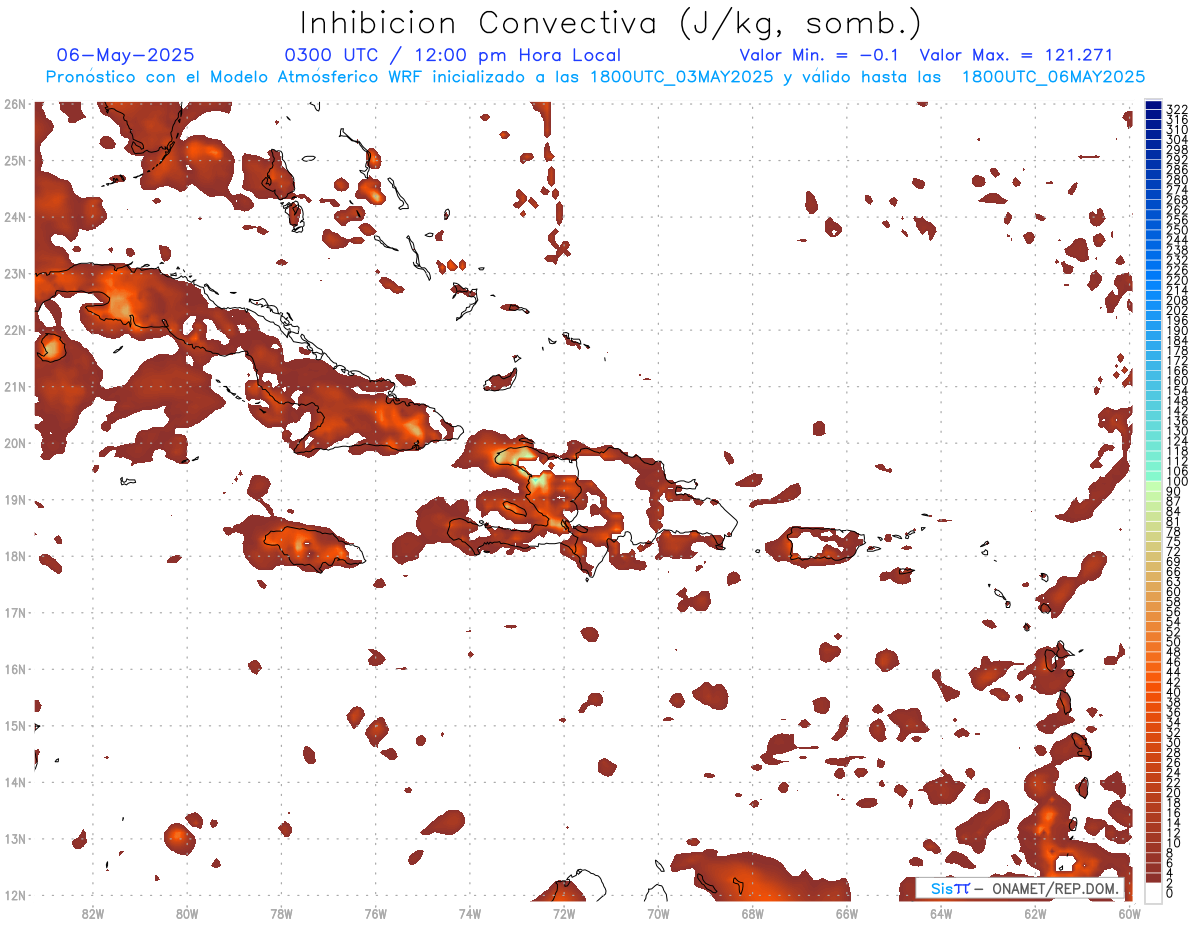The height and width of the screenshot is (927, 1200).
Task: Click the 21N latitude label
Action: 14,386
